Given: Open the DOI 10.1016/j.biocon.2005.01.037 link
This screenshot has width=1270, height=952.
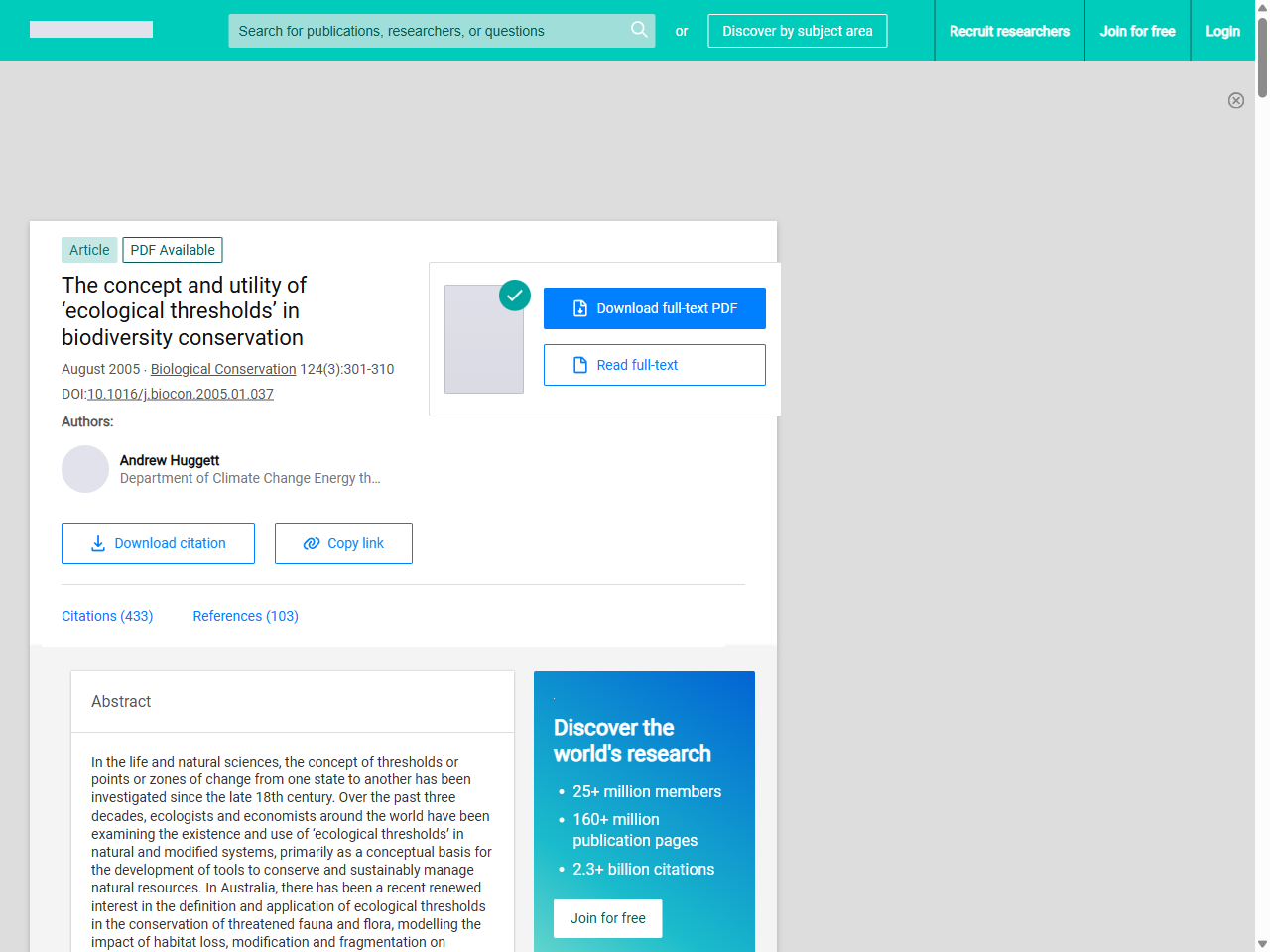Looking at the screenshot, I should pos(181,394).
